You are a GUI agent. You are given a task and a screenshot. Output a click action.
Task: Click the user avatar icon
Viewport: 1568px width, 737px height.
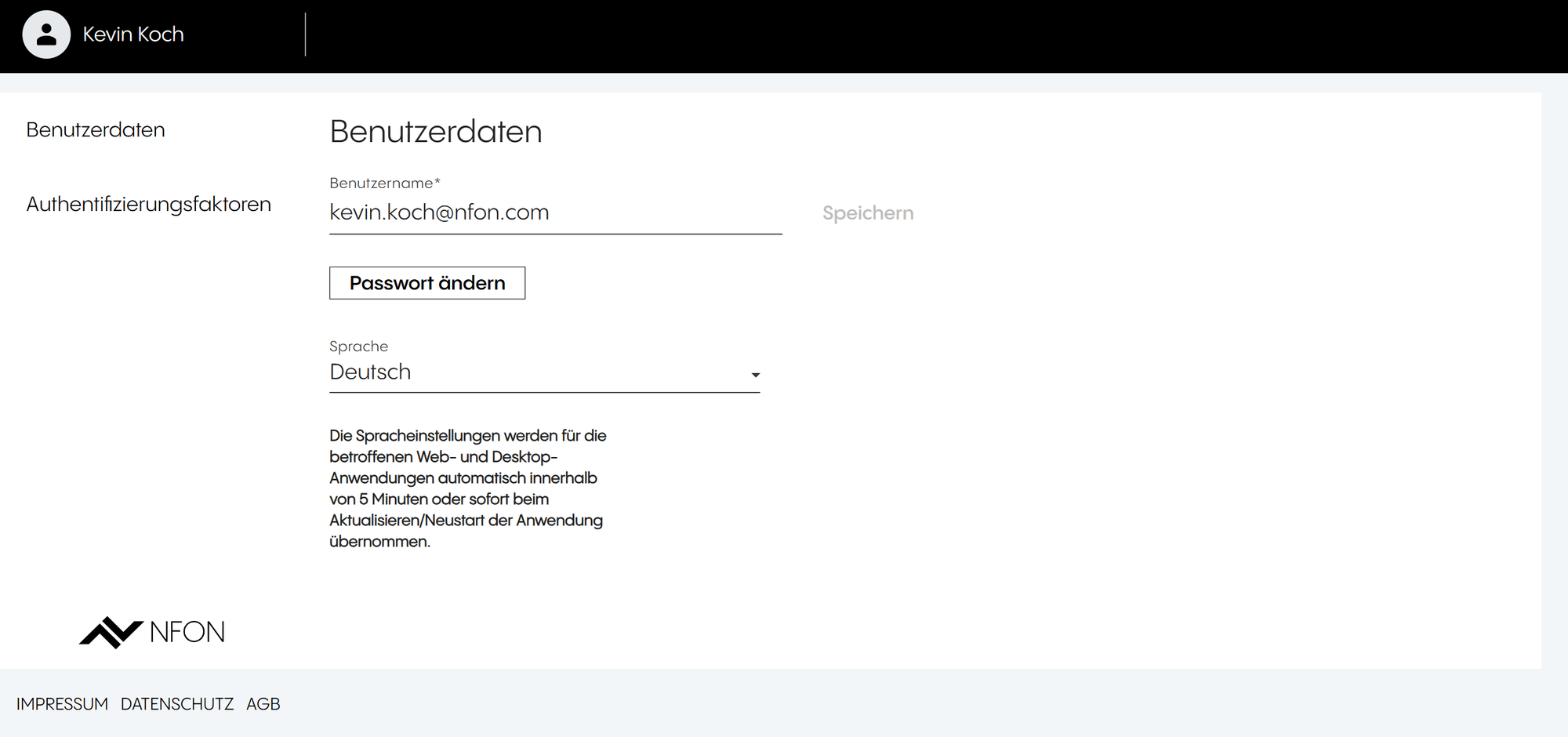click(x=46, y=34)
